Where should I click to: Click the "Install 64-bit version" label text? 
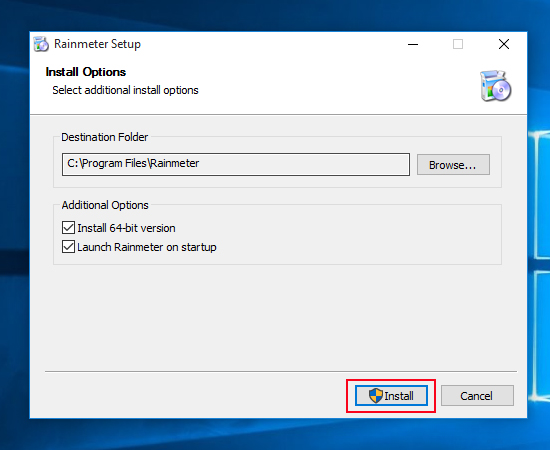126,228
